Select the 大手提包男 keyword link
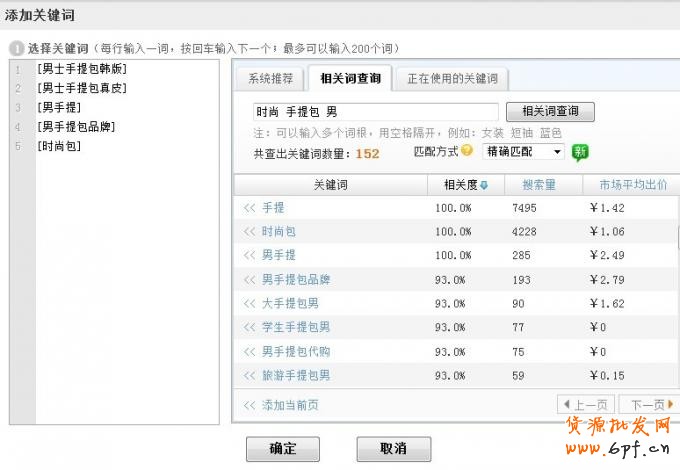This screenshot has width=680, height=470. 290,304
